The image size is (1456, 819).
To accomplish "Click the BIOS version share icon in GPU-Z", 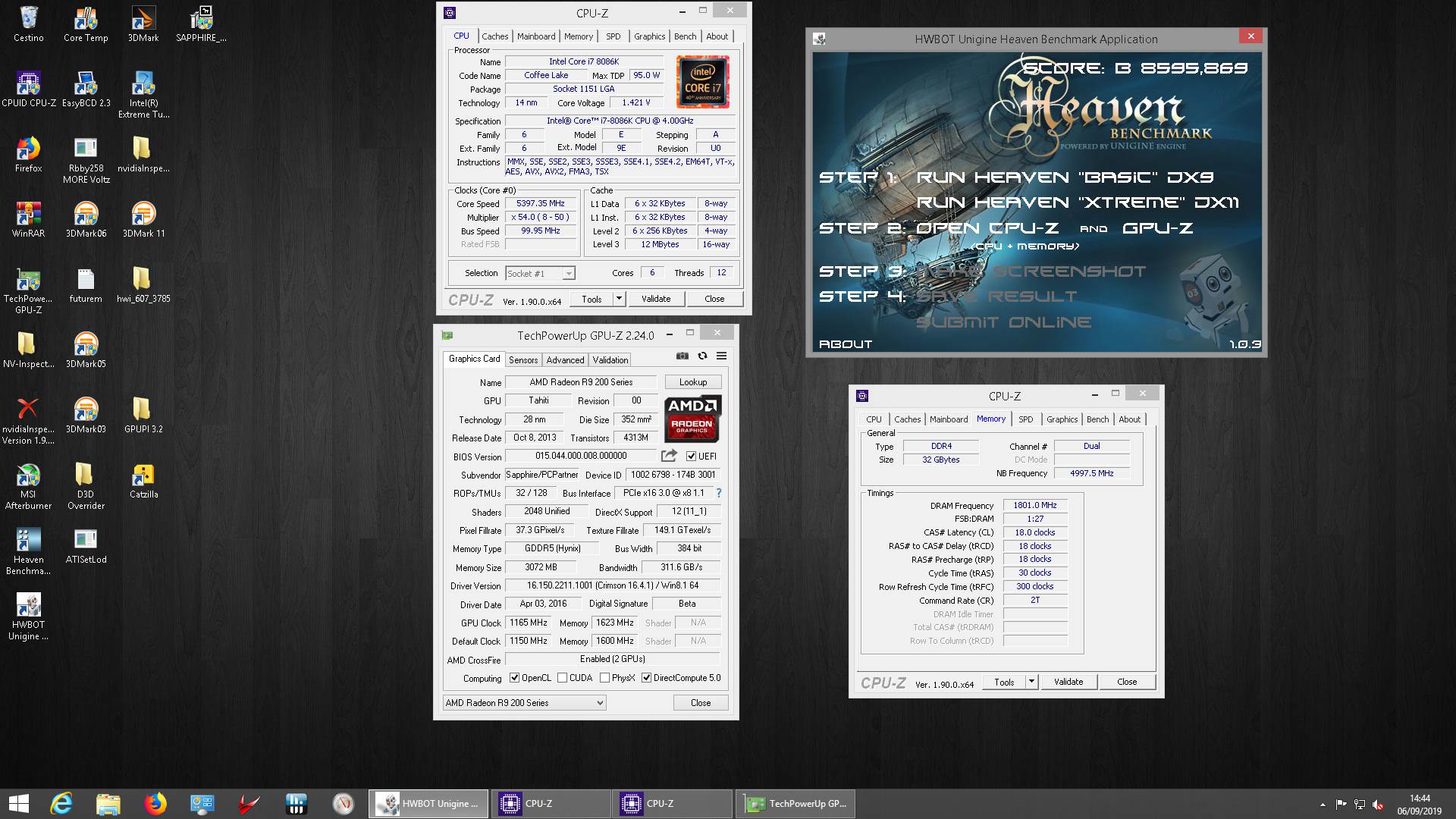I will (x=669, y=456).
